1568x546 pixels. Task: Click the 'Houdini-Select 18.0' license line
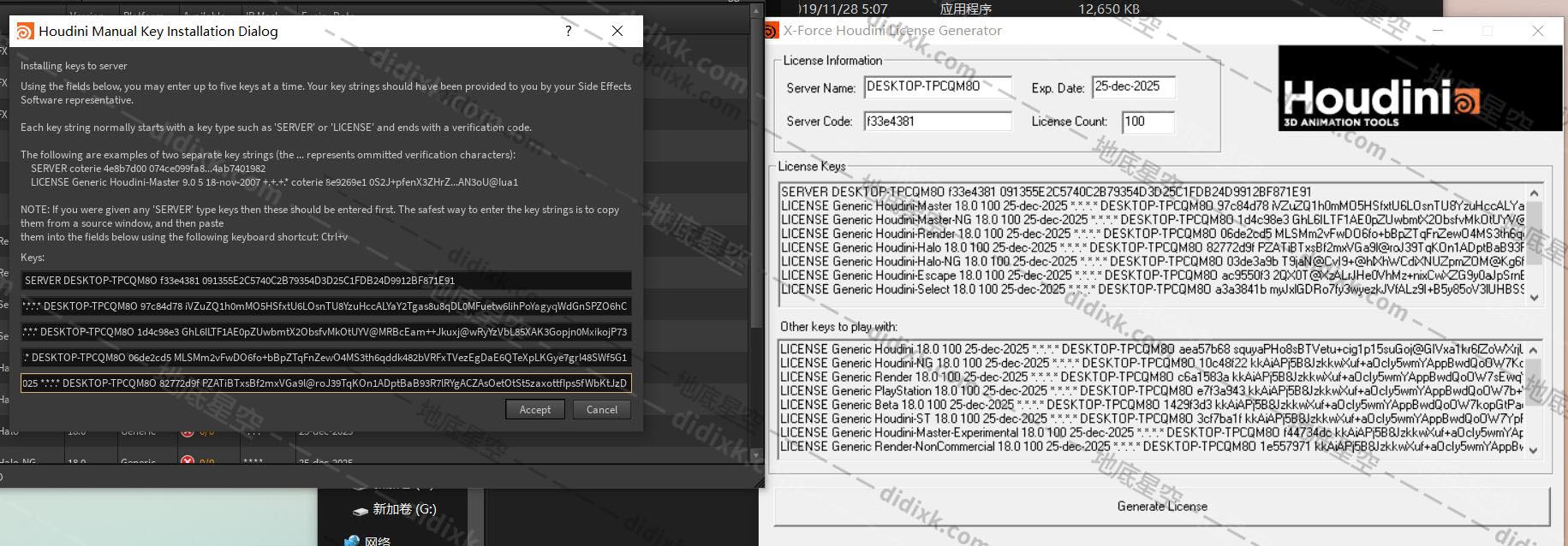click(x=1152, y=289)
